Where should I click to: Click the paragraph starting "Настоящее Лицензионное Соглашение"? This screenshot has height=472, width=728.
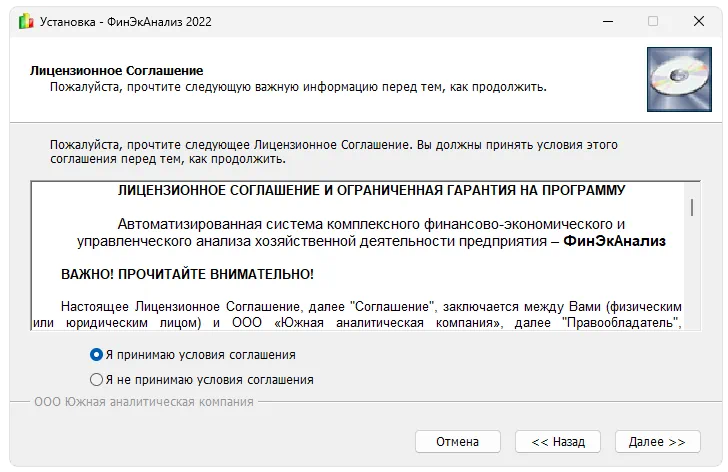click(x=357, y=315)
